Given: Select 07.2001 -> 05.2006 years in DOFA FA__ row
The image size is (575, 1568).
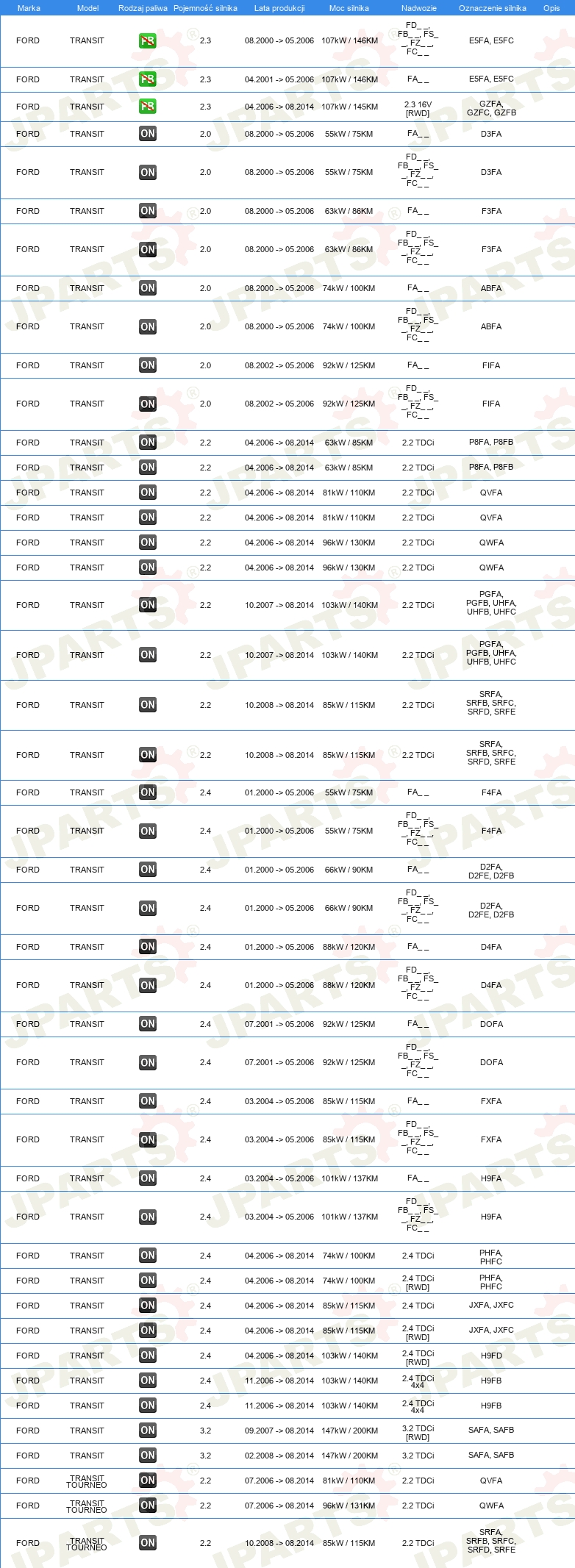Looking at the screenshot, I should [279, 1024].
